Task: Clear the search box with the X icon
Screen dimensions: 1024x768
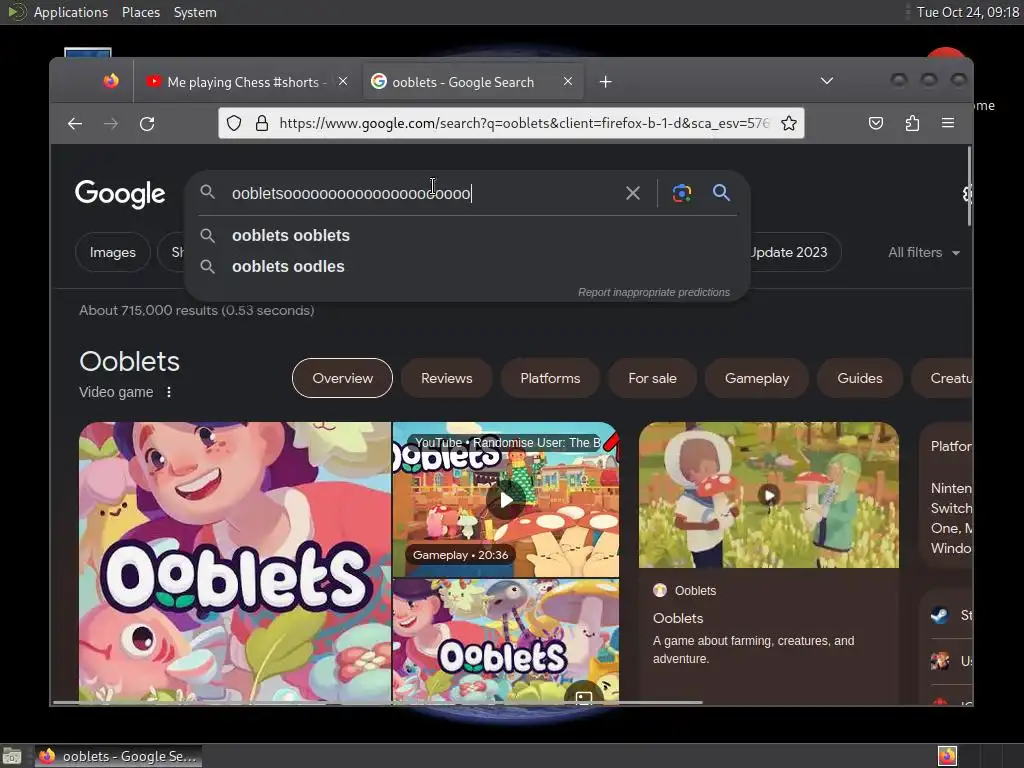Action: (x=632, y=193)
